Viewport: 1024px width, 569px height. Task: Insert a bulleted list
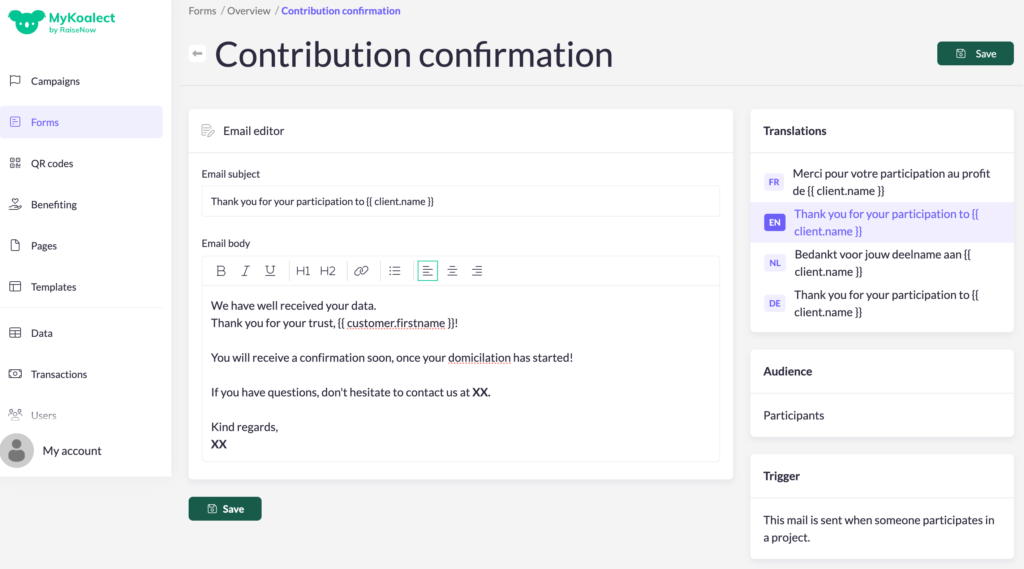point(395,271)
